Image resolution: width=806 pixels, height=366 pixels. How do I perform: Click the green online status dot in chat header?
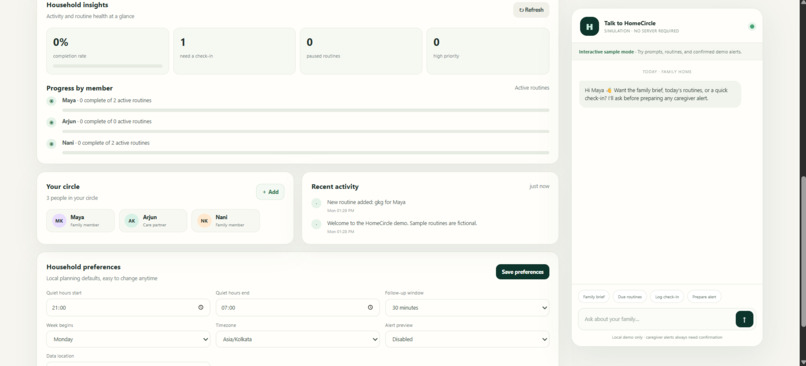[752, 26]
